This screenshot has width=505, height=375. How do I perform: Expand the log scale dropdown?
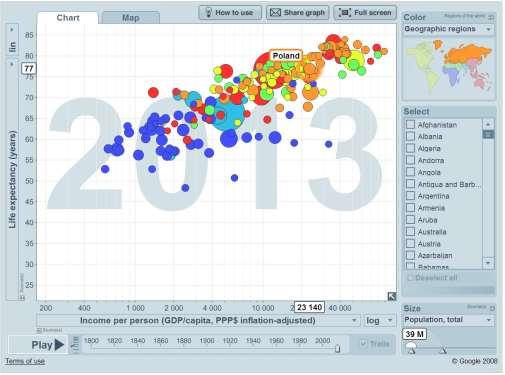[379, 321]
